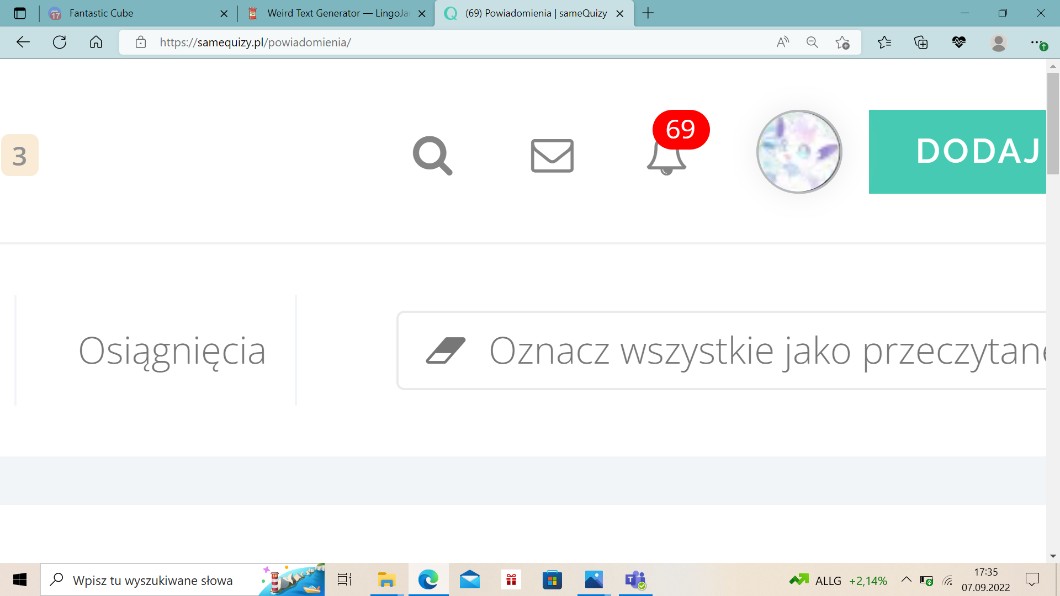Image resolution: width=1060 pixels, height=596 pixels.
Task: Open a new browser tab
Action: [648, 13]
